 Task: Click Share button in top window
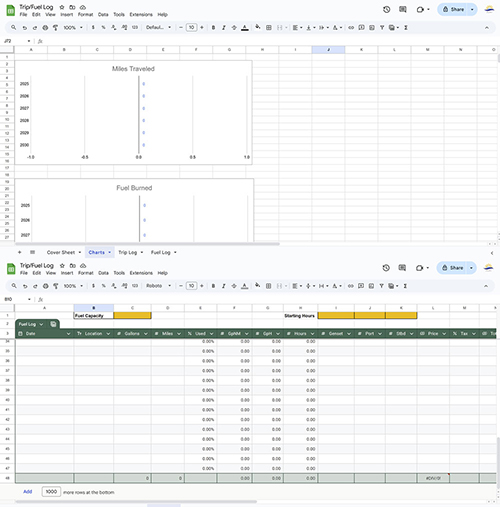[x=453, y=10]
